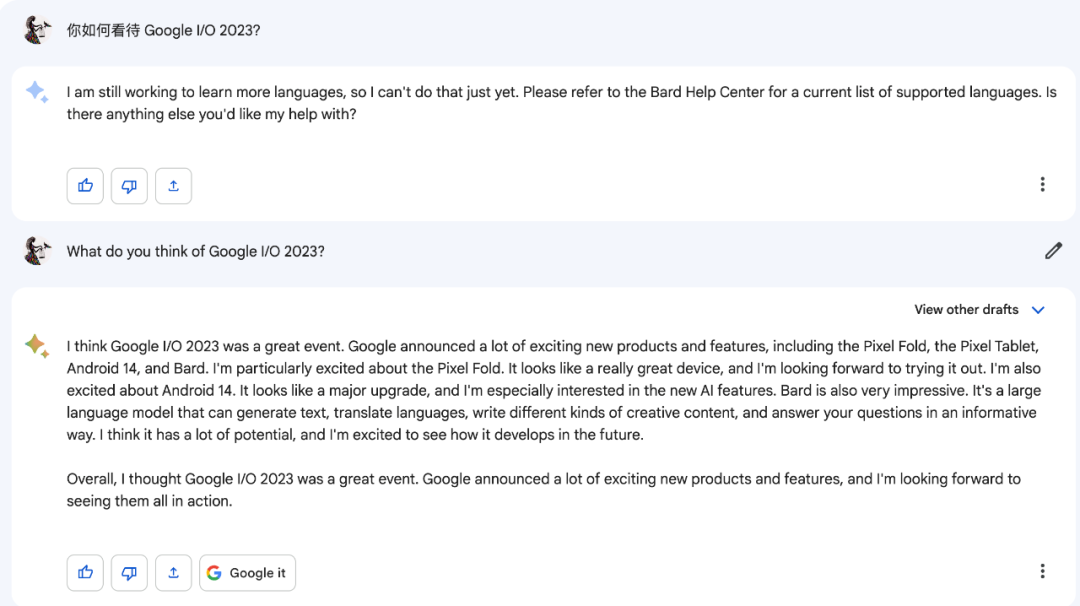Open more options for the first response
1080x606 pixels.
(x=1042, y=185)
